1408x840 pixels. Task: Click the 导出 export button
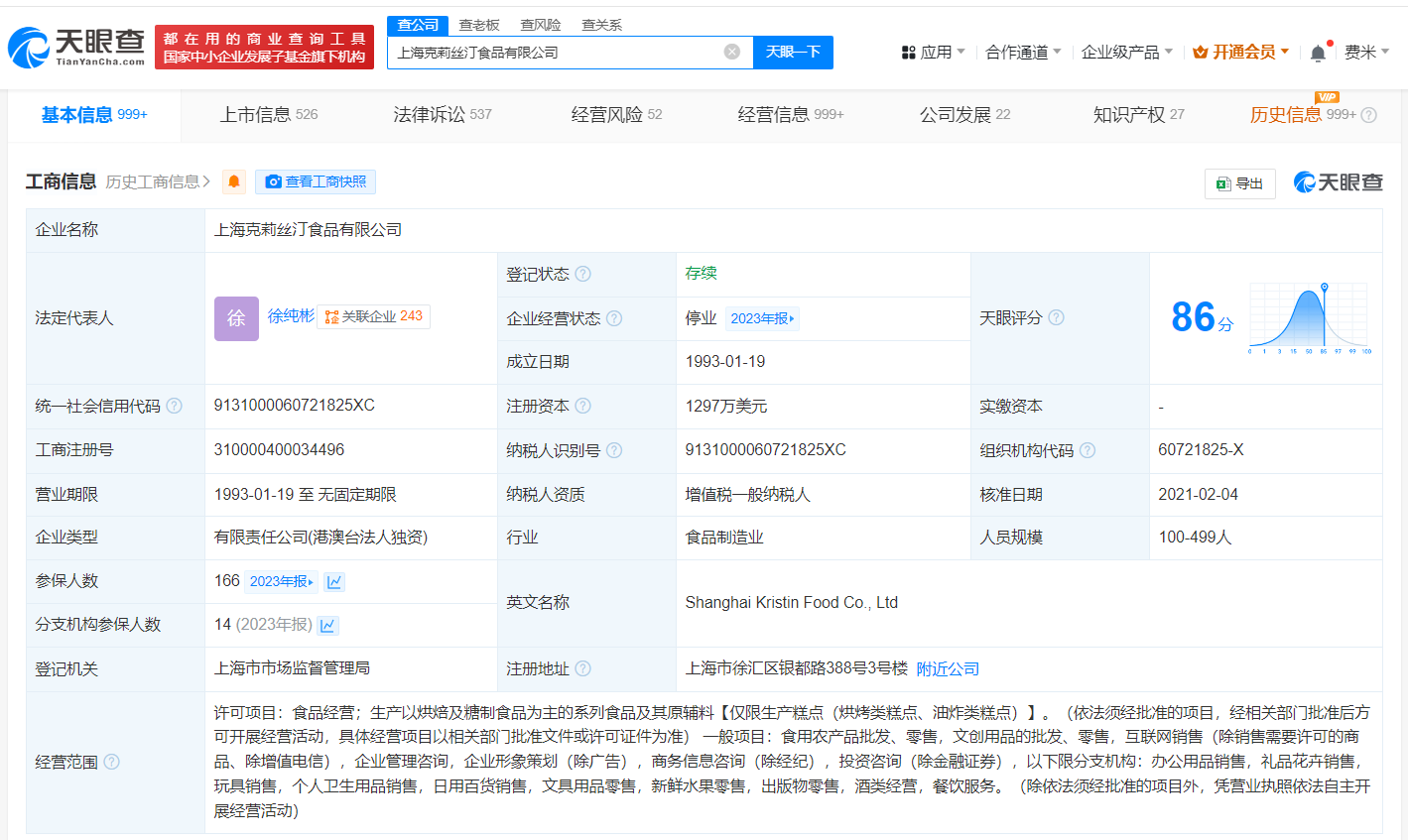[x=1240, y=183]
